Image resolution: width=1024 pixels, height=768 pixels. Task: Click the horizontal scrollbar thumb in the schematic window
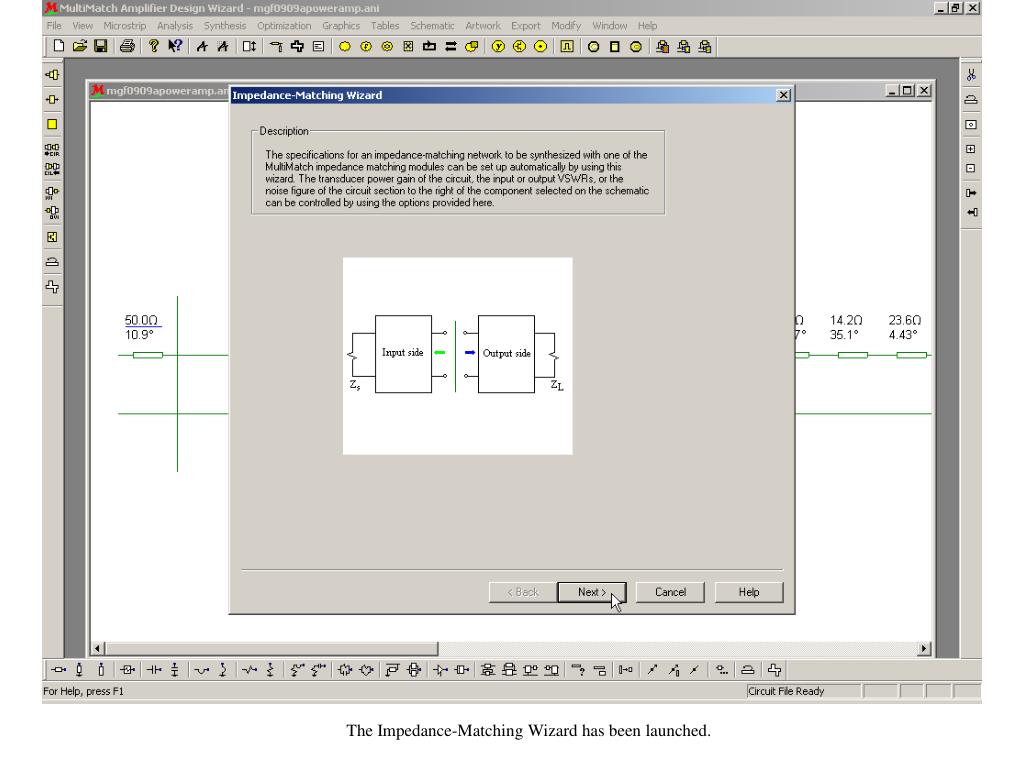(272, 648)
